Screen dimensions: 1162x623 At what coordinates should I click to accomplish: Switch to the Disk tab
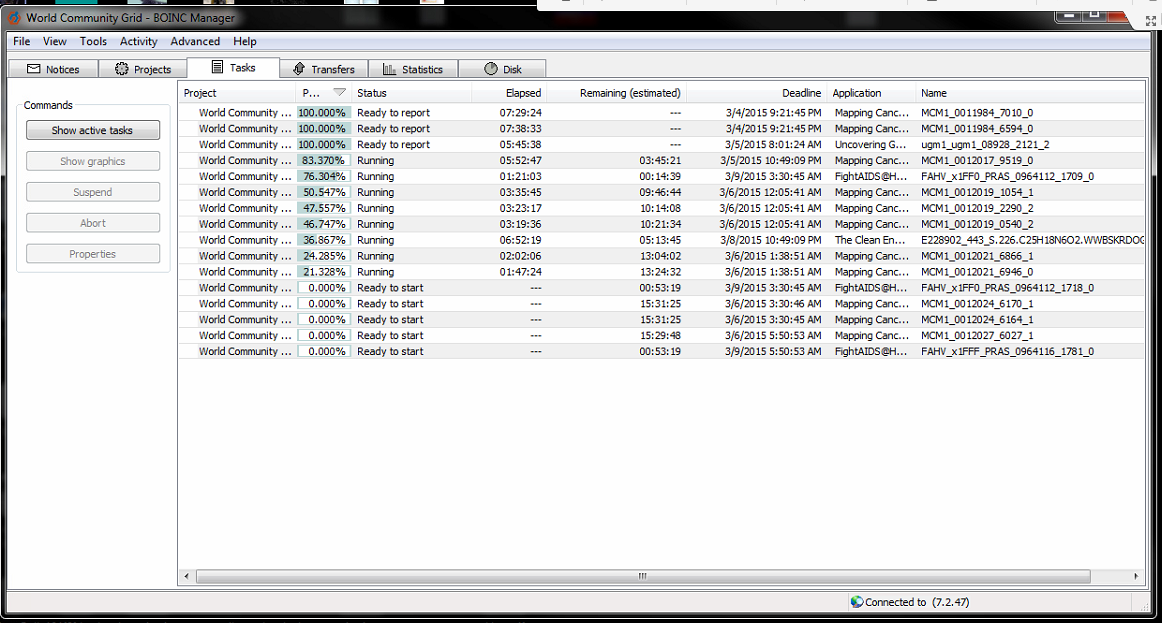pyautogui.click(x=502, y=69)
